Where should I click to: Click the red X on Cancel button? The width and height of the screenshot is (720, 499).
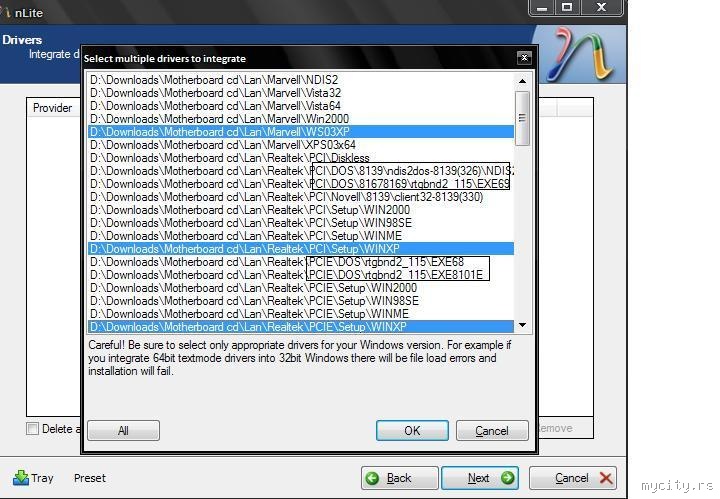point(606,478)
